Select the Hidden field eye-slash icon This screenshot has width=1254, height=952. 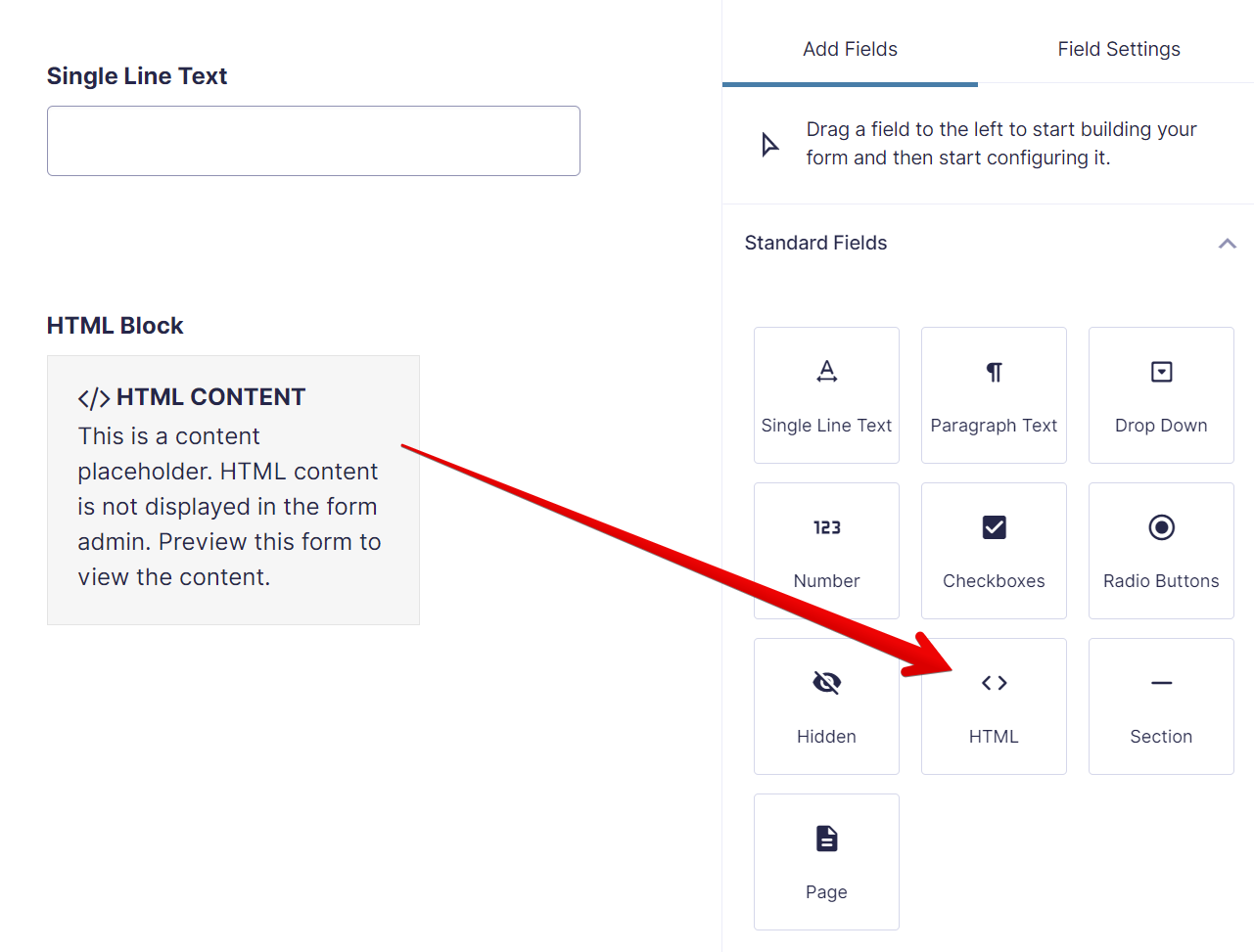826,683
